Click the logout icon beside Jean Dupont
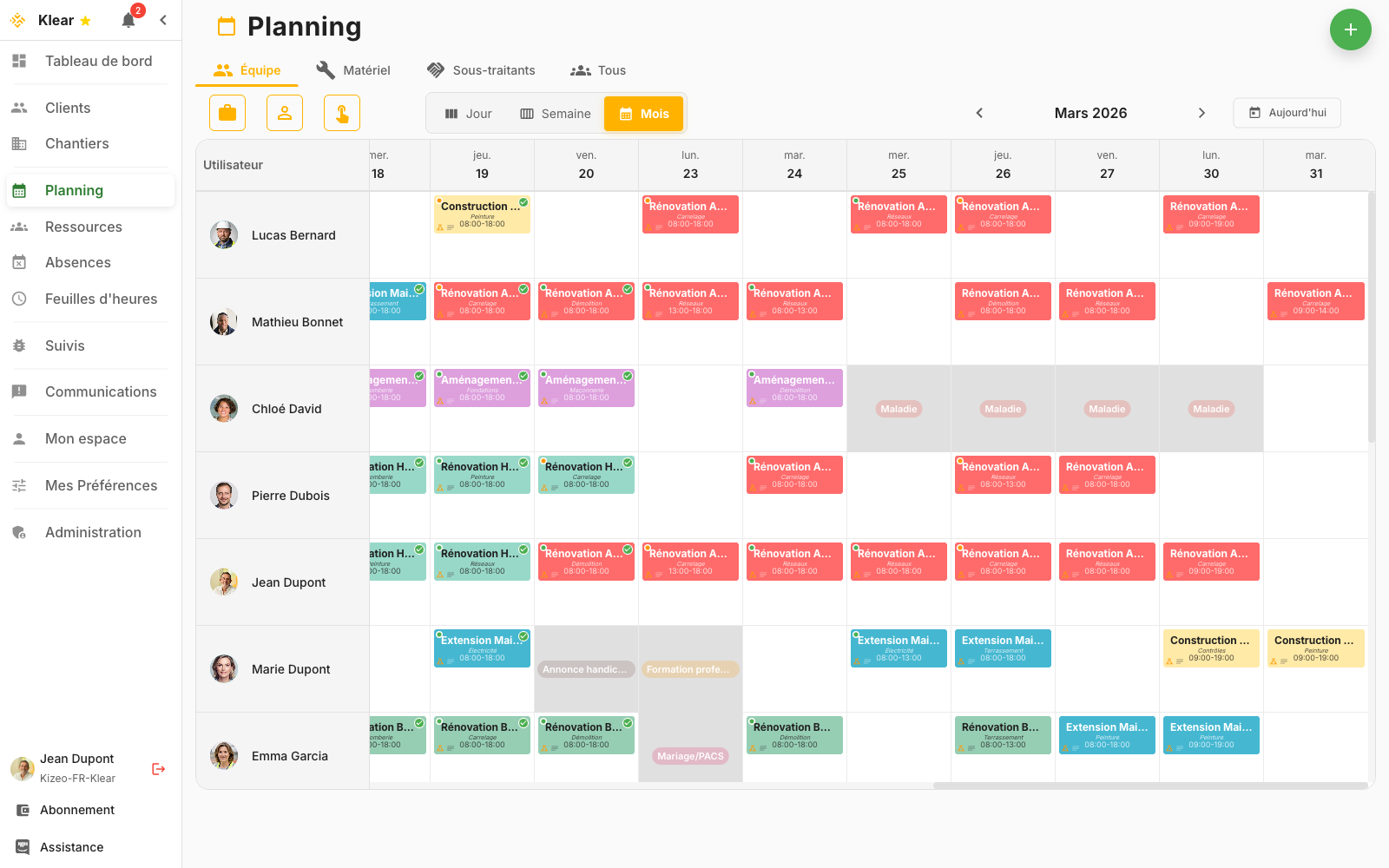The height and width of the screenshot is (868, 1389). tap(159, 769)
